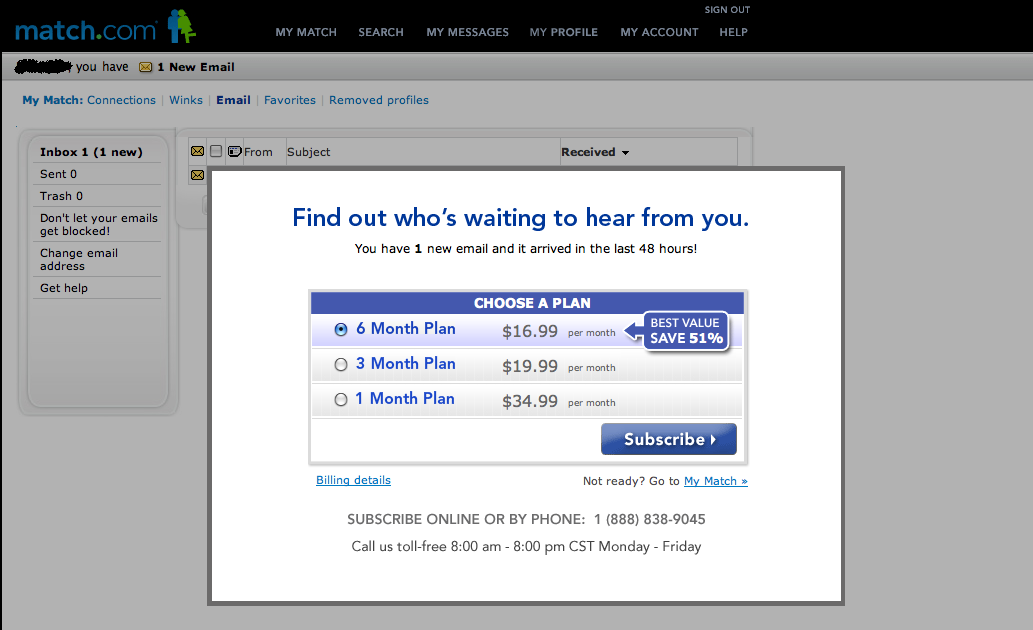Open MY MATCH in the top navigation
The image size is (1033, 630).
[x=306, y=32]
